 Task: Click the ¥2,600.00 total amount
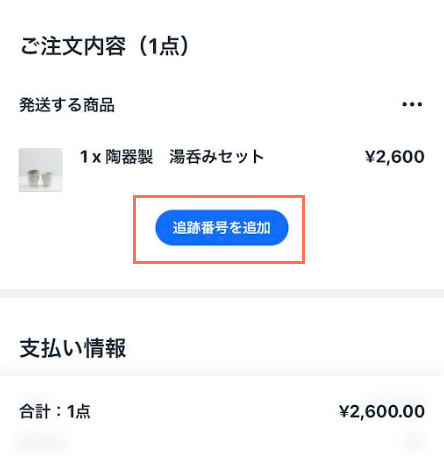click(x=382, y=411)
